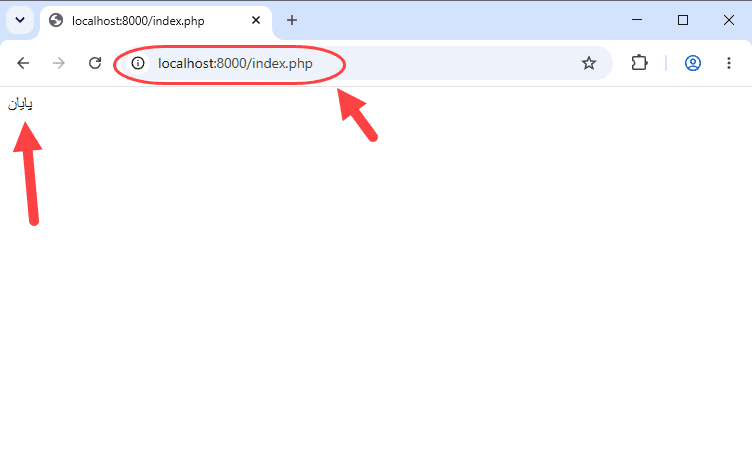The height and width of the screenshot is (462, 752).
Task: Click the Persian text on page
Action: (x=20, y=104)
